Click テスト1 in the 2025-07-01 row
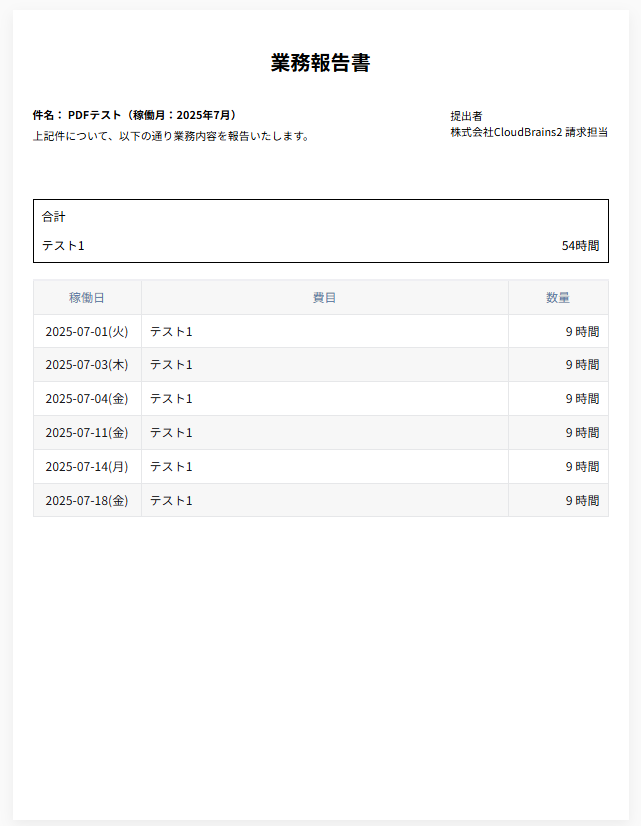This screenshot has height=826, width=641. 171,331
